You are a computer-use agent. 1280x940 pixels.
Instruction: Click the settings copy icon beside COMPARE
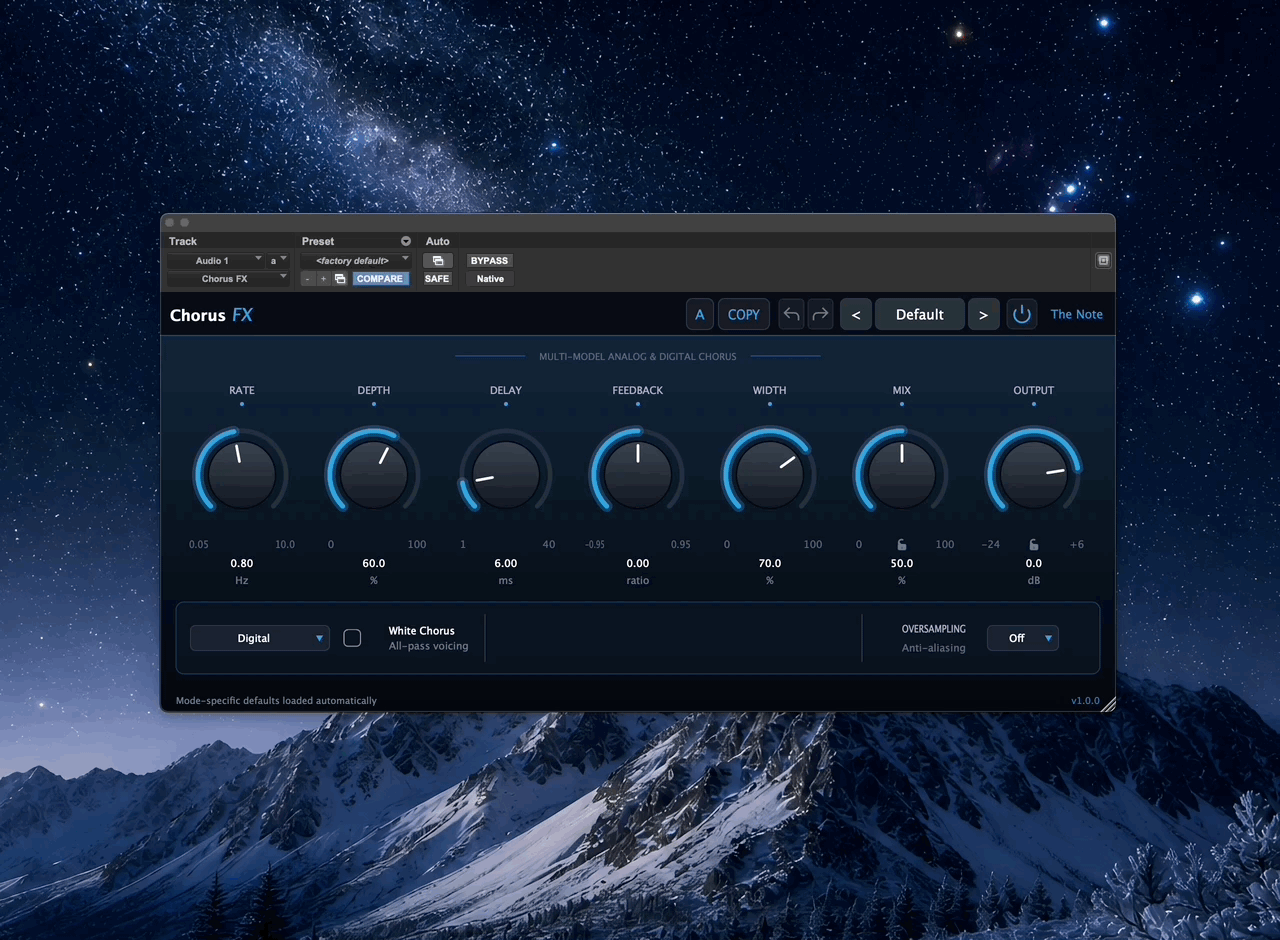[340, 279]
